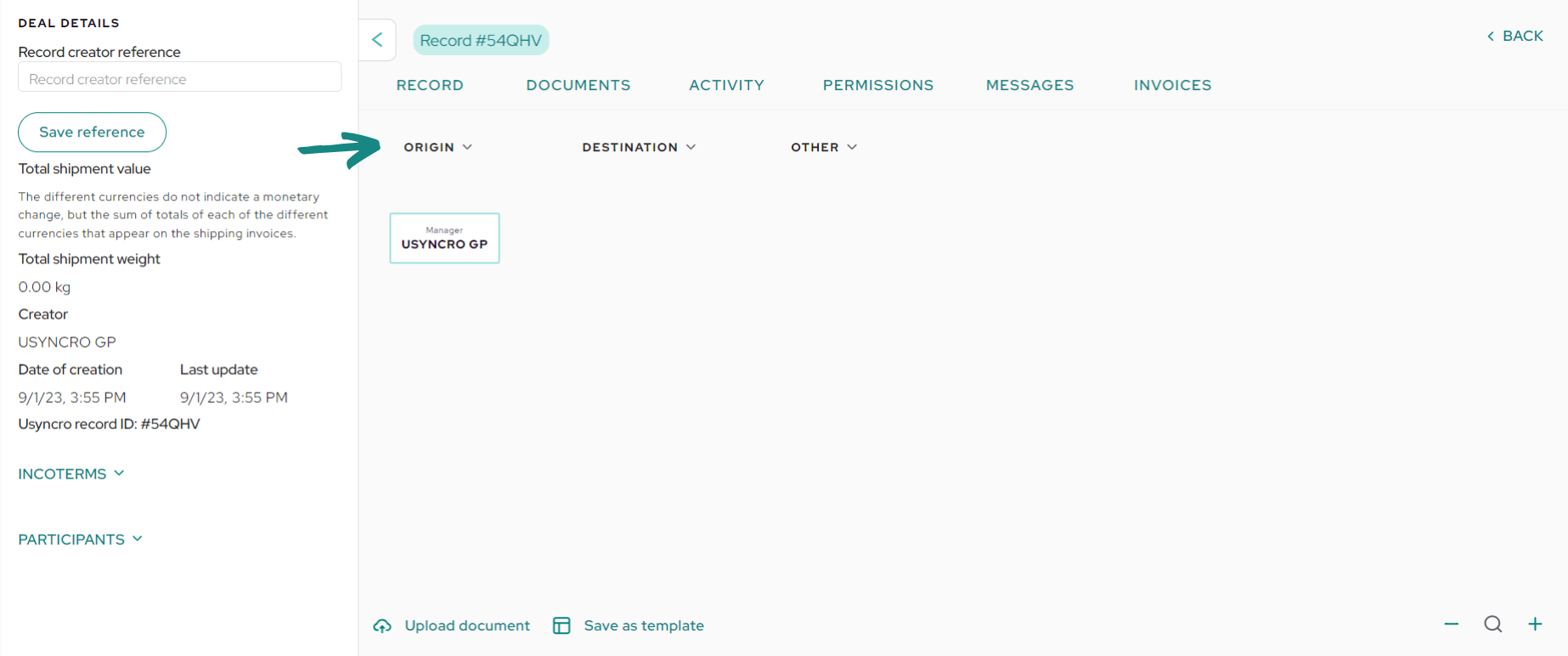Screen dimensions: 1568x656
Task: Click the Save reference button
Action: pos(92,133)
